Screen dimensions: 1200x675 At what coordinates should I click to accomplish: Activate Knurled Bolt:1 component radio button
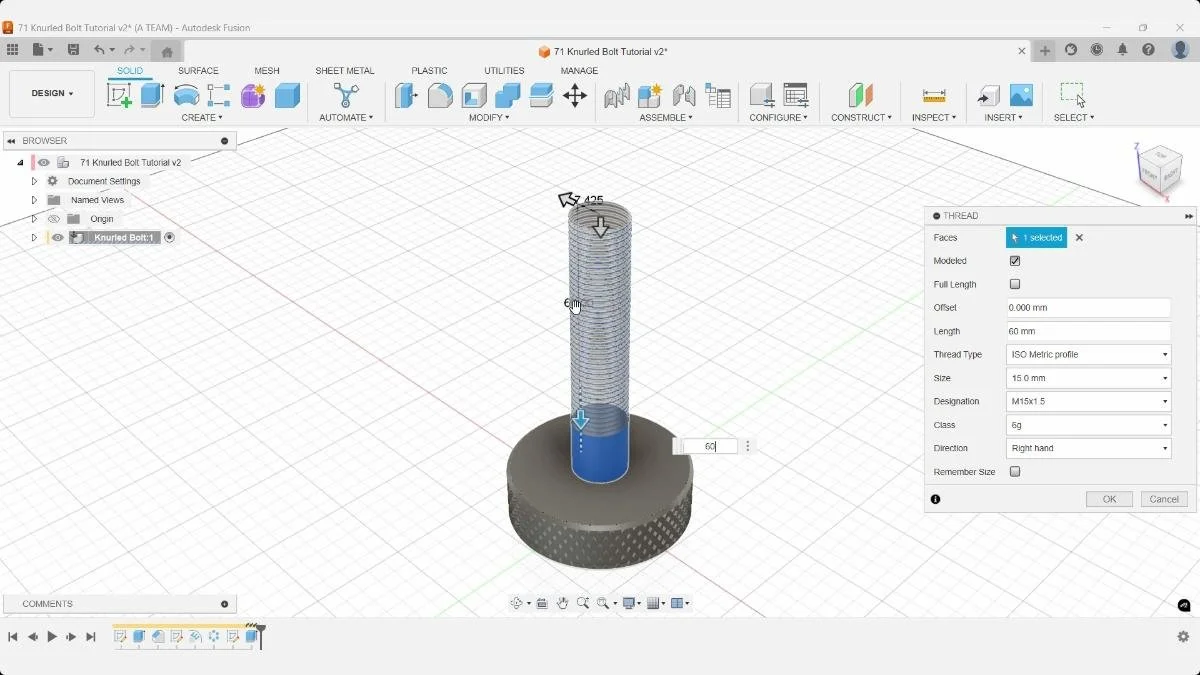(169, 238)
